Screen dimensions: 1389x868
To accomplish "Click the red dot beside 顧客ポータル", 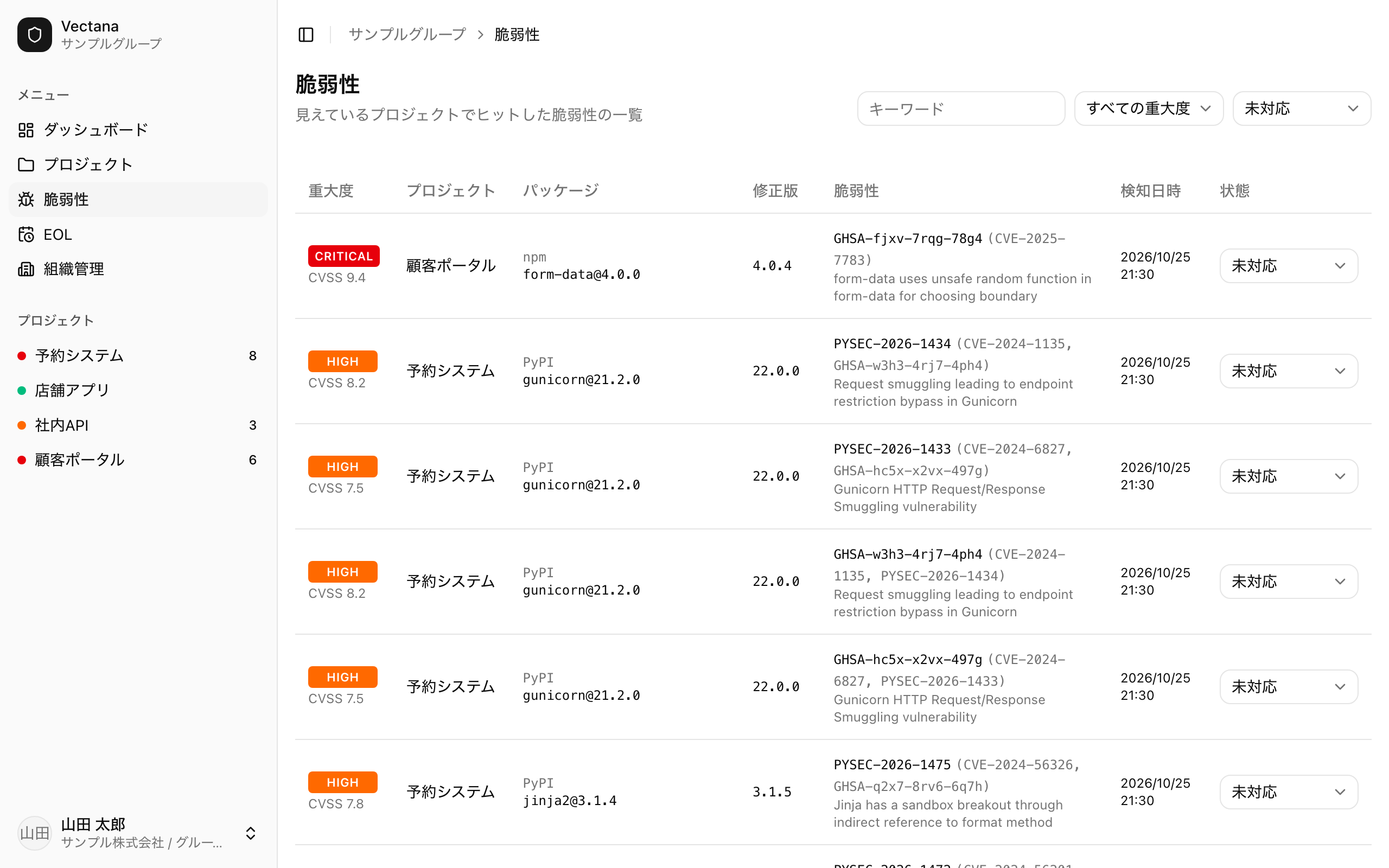I will tap(22, 460).
